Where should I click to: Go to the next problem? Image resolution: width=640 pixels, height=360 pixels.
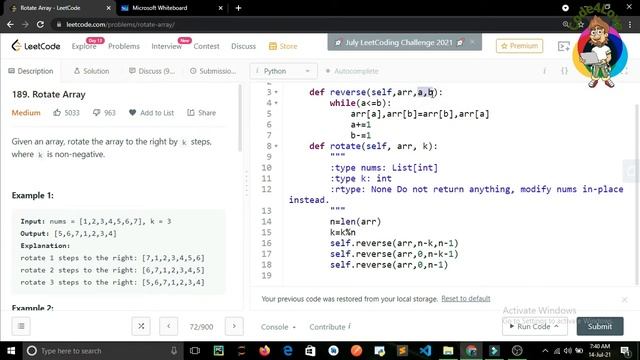(234, 326)
